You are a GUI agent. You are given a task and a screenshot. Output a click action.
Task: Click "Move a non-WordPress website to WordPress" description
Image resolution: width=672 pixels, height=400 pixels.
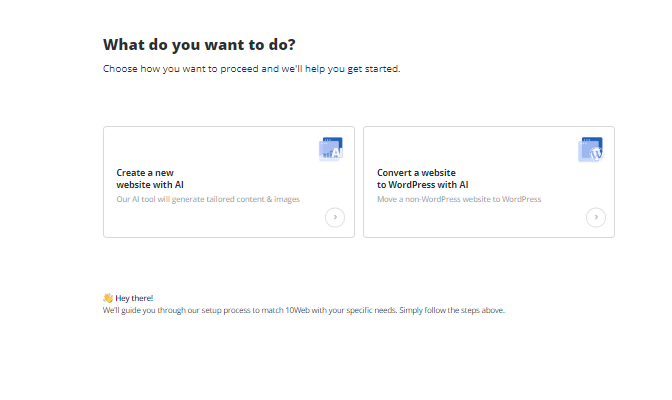[x=459, y=199]
